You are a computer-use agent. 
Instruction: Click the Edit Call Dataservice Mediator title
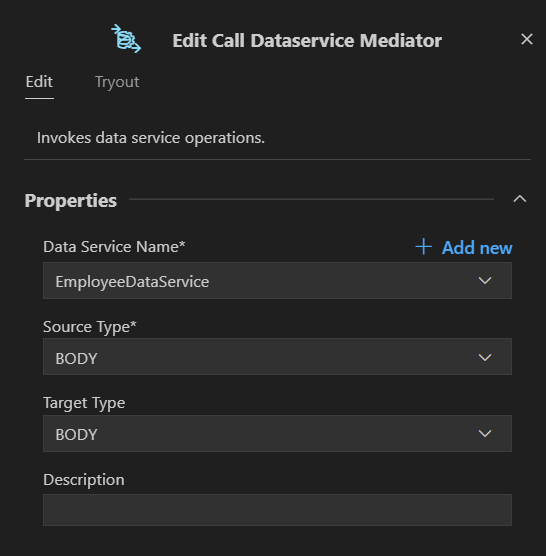307,40
